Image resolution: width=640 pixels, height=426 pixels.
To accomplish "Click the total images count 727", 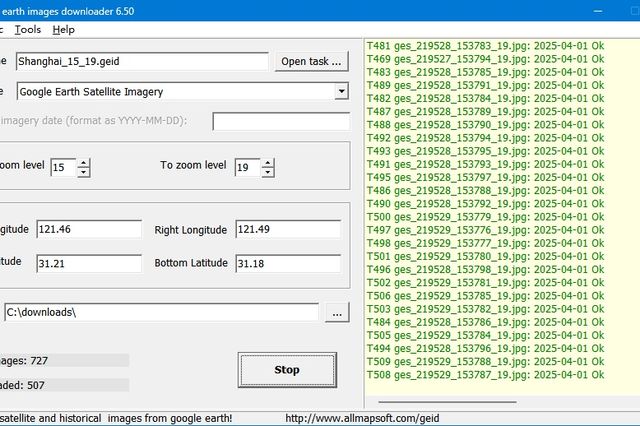I will [x=39, y=361].
